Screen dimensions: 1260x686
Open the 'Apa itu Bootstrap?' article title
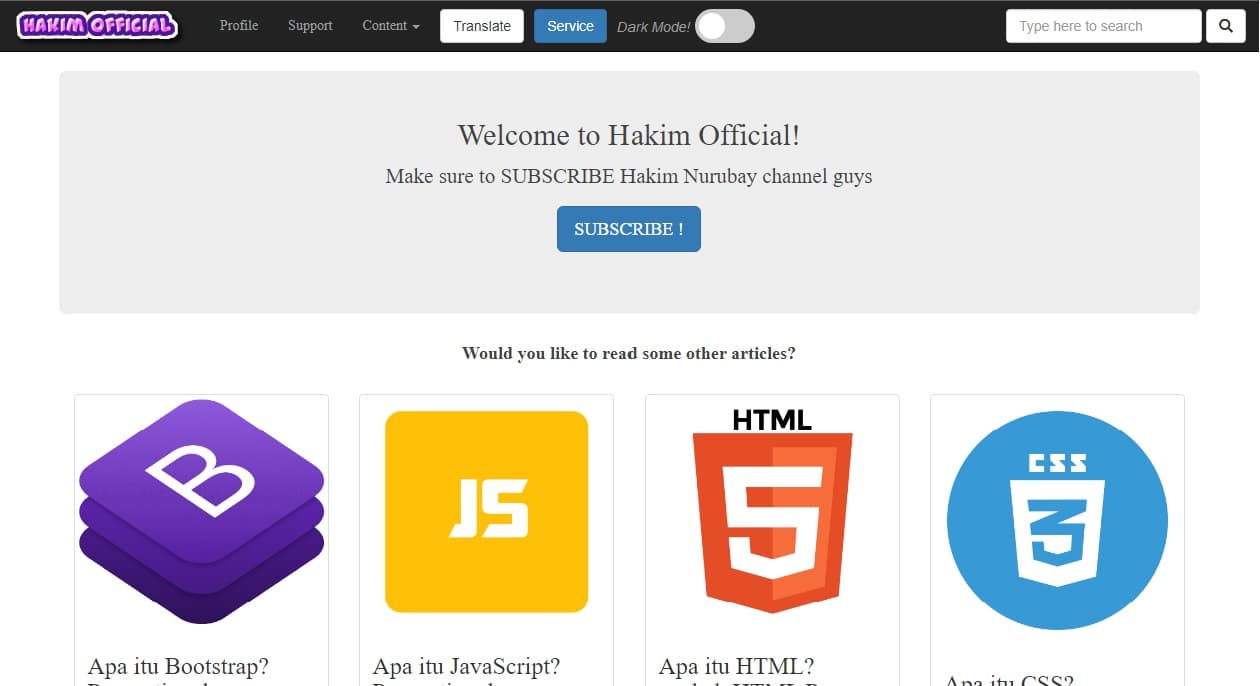(178, 666)
